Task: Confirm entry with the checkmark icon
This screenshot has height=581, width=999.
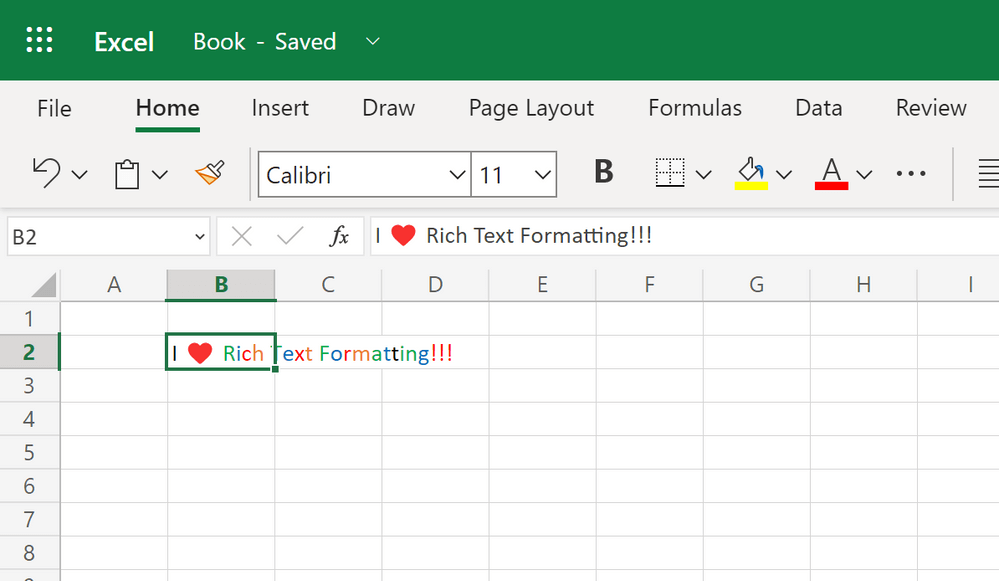Action: [290, 236]
